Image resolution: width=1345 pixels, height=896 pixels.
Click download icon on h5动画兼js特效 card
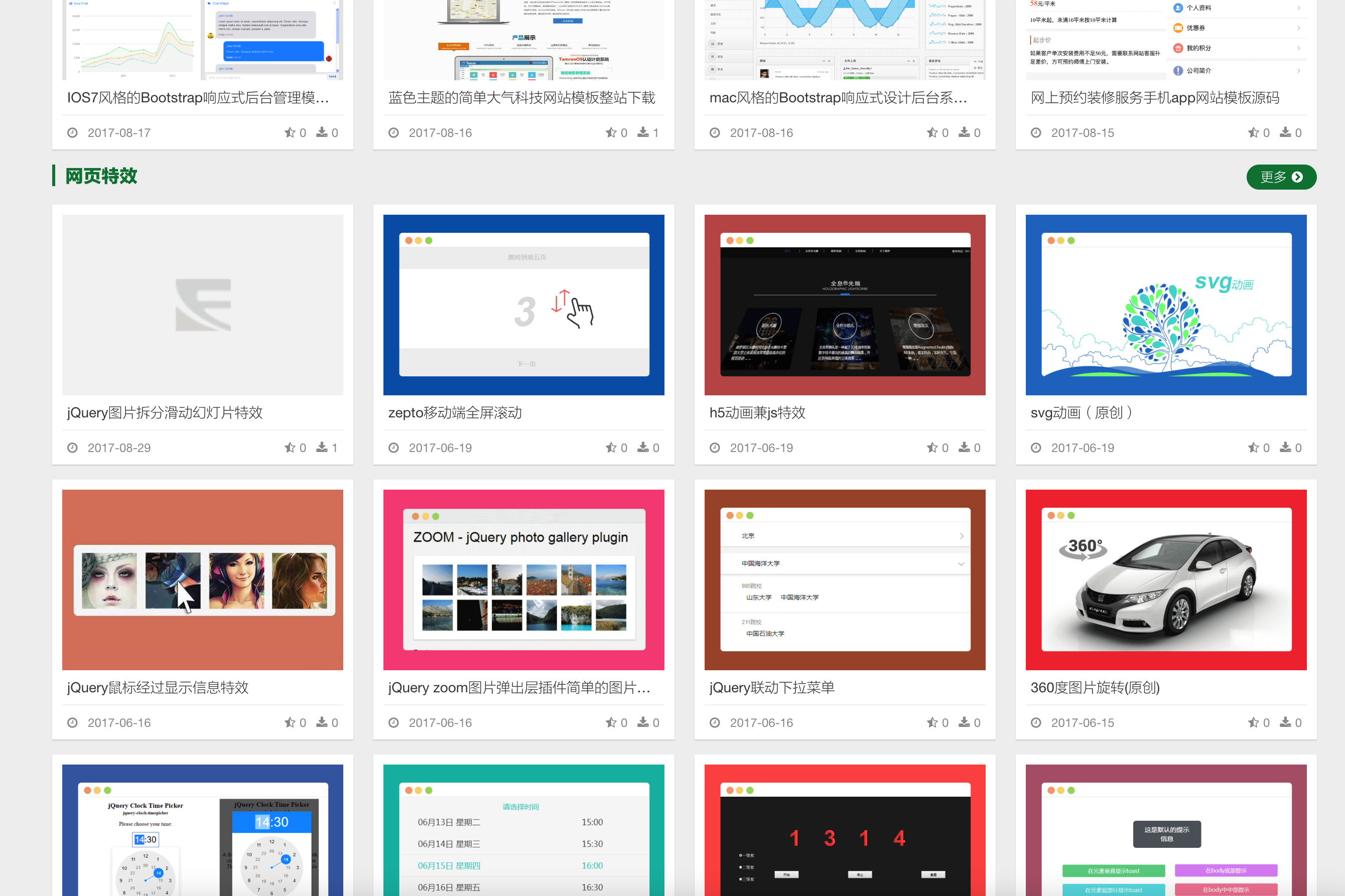pos(964,447)
